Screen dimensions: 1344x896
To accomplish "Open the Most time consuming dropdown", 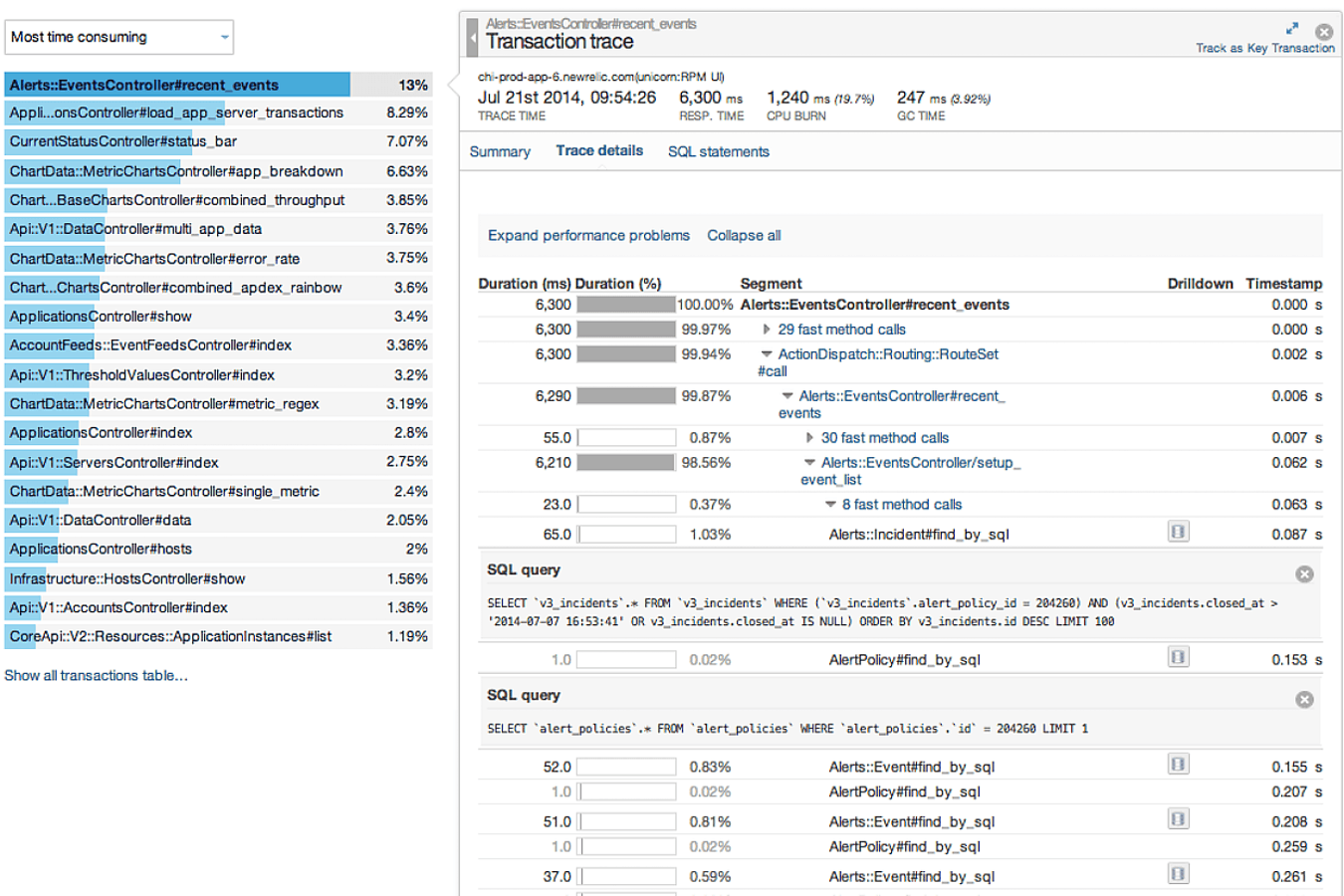I will [x=119, y=38].
